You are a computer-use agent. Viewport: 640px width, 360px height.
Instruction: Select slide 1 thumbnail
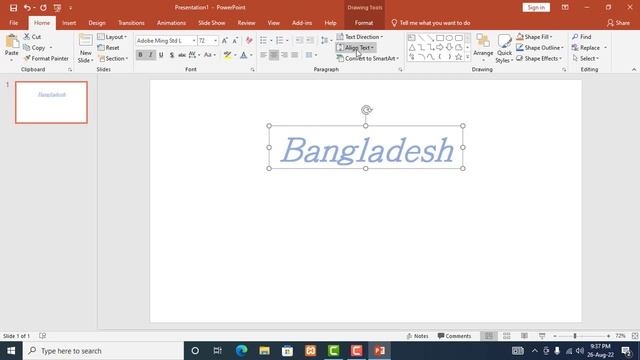coord(51,102)
